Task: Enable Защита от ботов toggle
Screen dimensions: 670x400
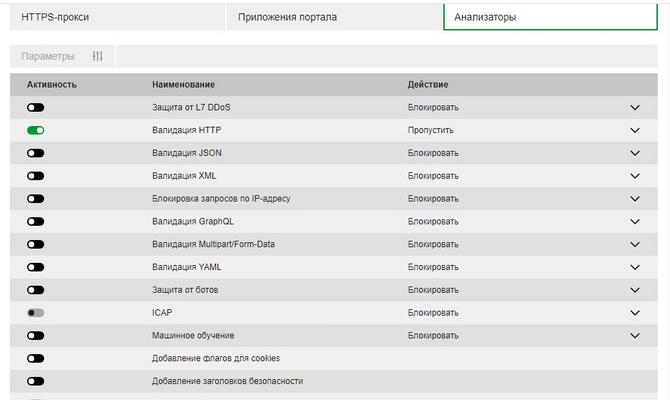Action: coord(36,290)
